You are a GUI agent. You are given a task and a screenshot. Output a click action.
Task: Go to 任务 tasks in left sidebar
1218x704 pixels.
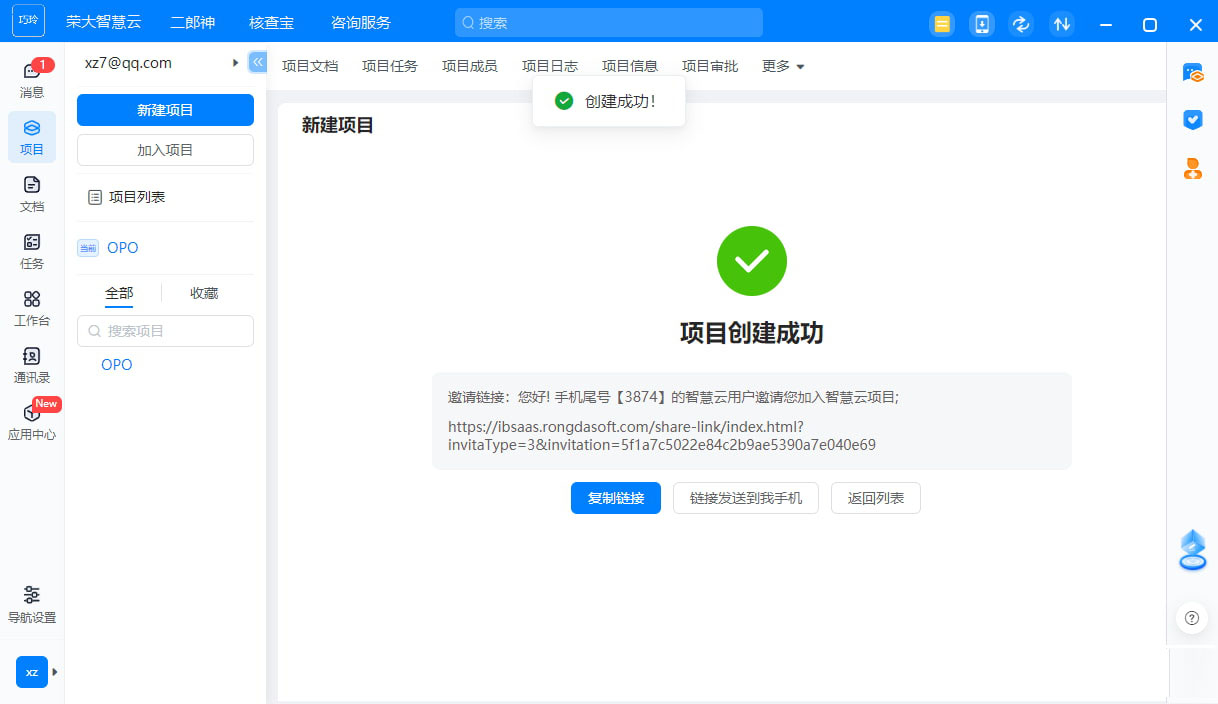coord(32,251)
